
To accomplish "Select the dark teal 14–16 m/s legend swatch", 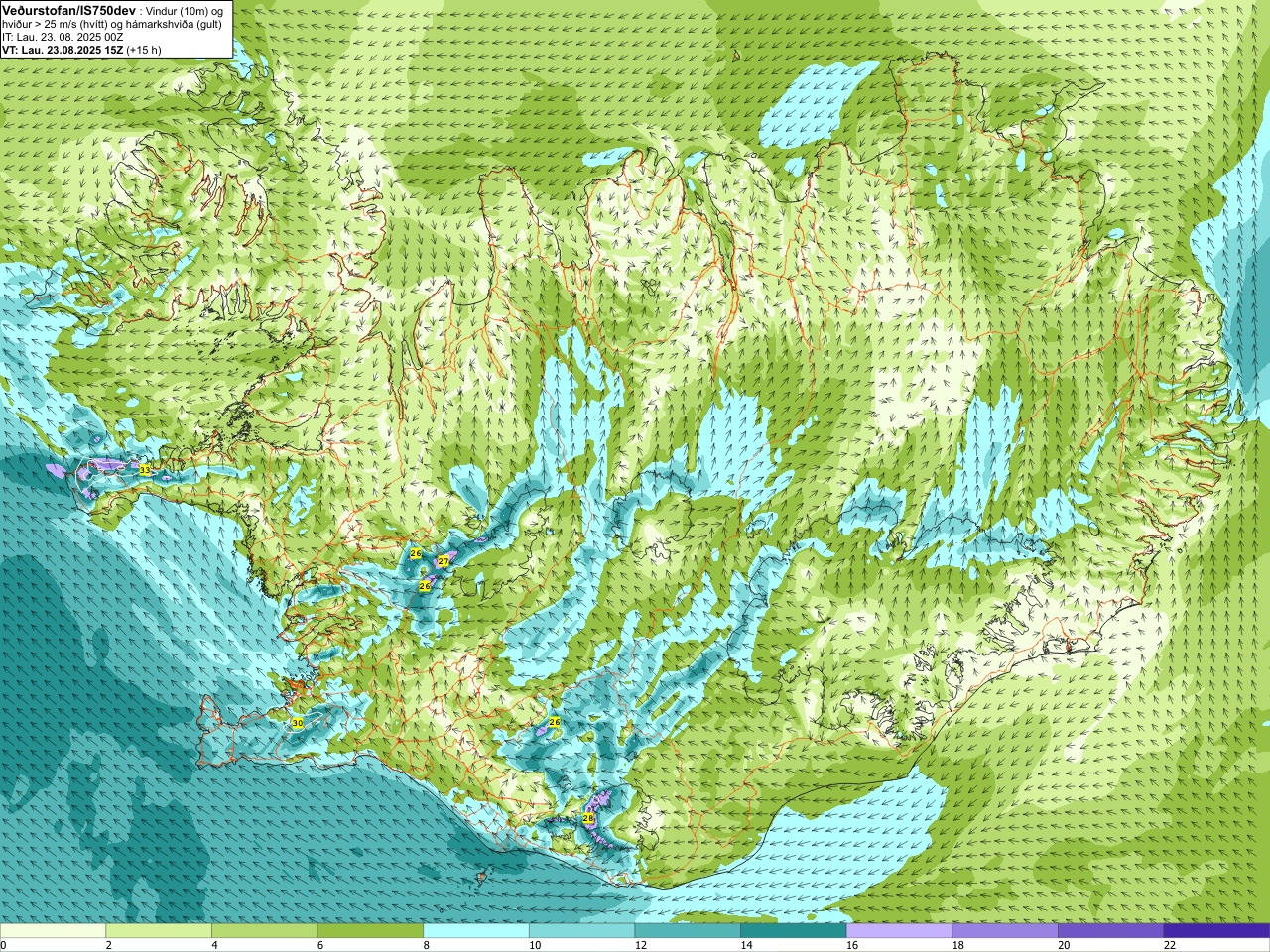I will (x=794, y=931).
